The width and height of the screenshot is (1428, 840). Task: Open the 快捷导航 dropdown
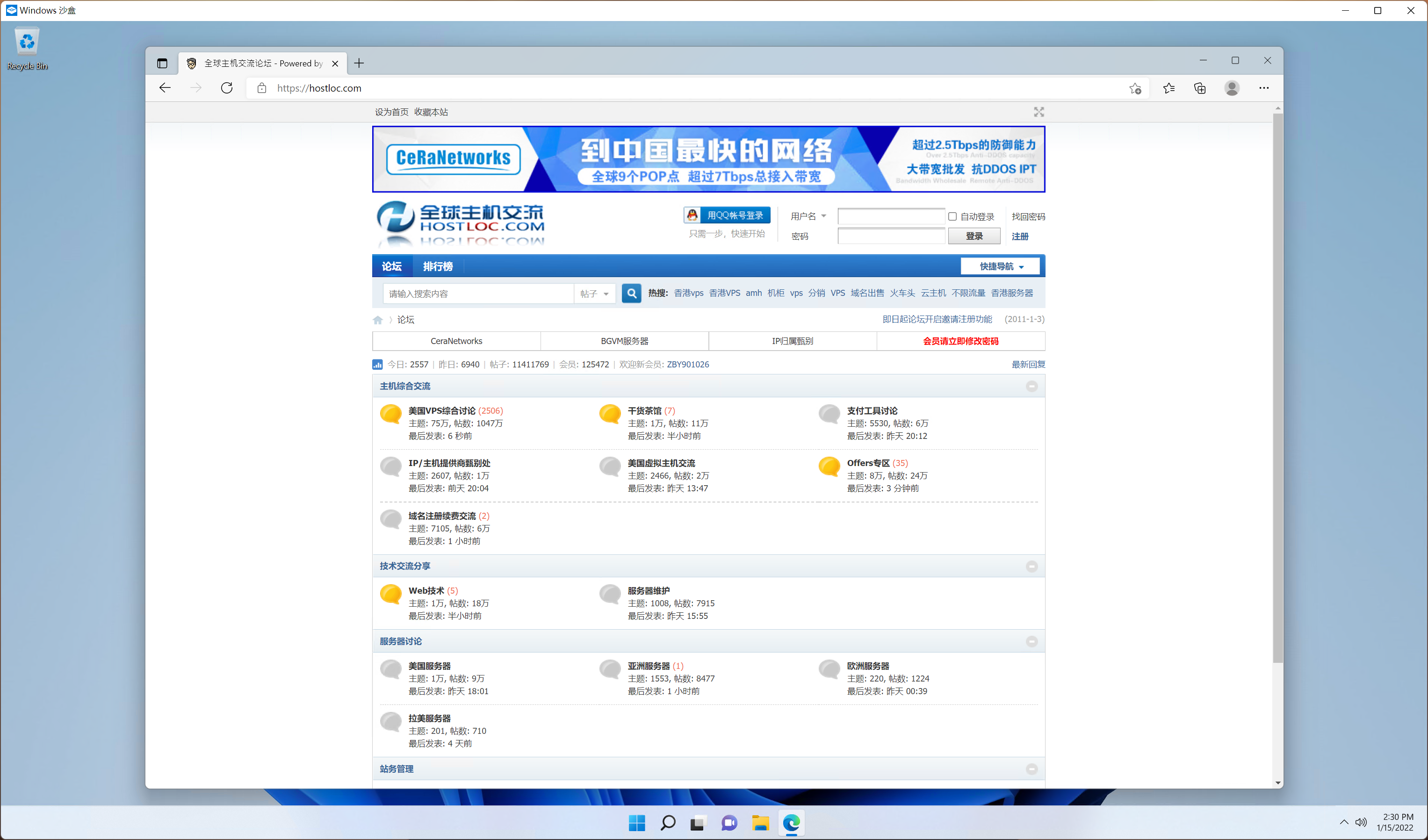1000,266
